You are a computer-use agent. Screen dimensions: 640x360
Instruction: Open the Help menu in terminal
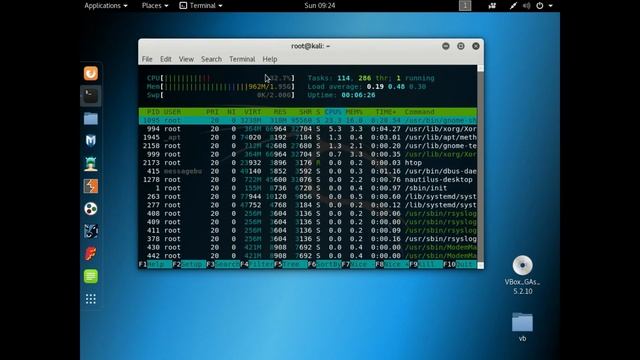pos(270,59)
